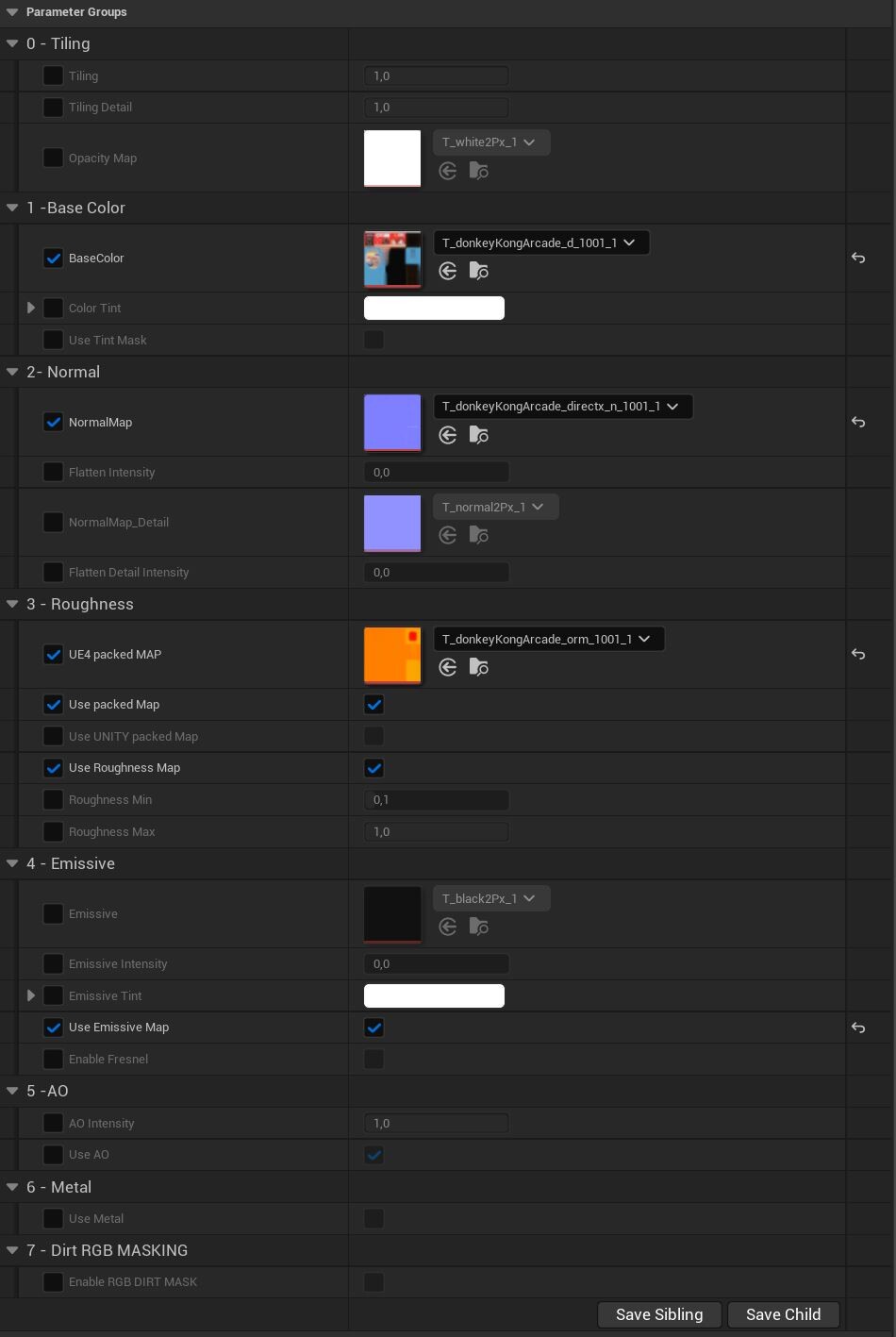Expand the Emissive Tint channels
The image size is (896, 1337).
(x=31, y=995)
